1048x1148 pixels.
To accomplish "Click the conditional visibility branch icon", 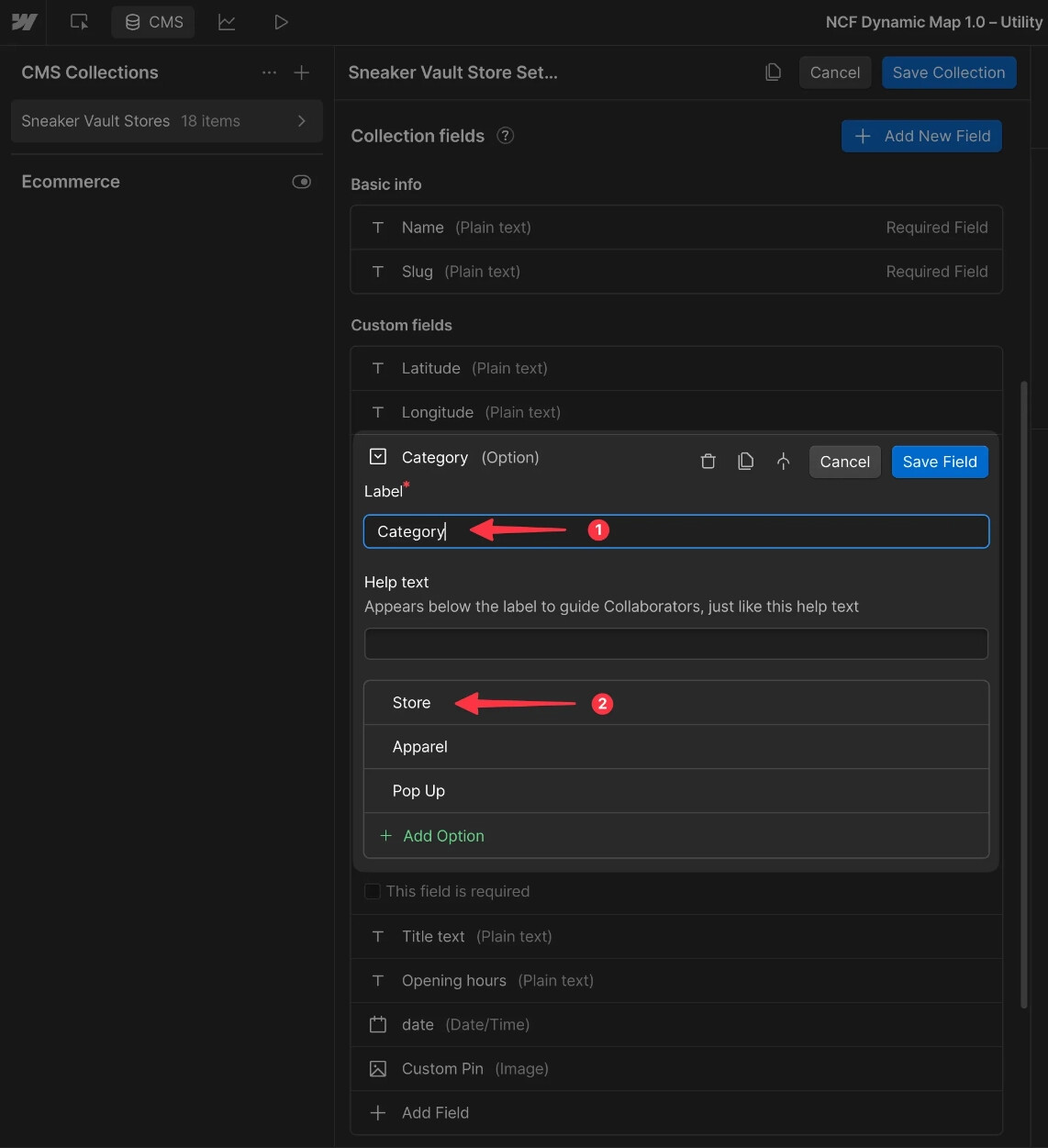I will tap(783, 462).
